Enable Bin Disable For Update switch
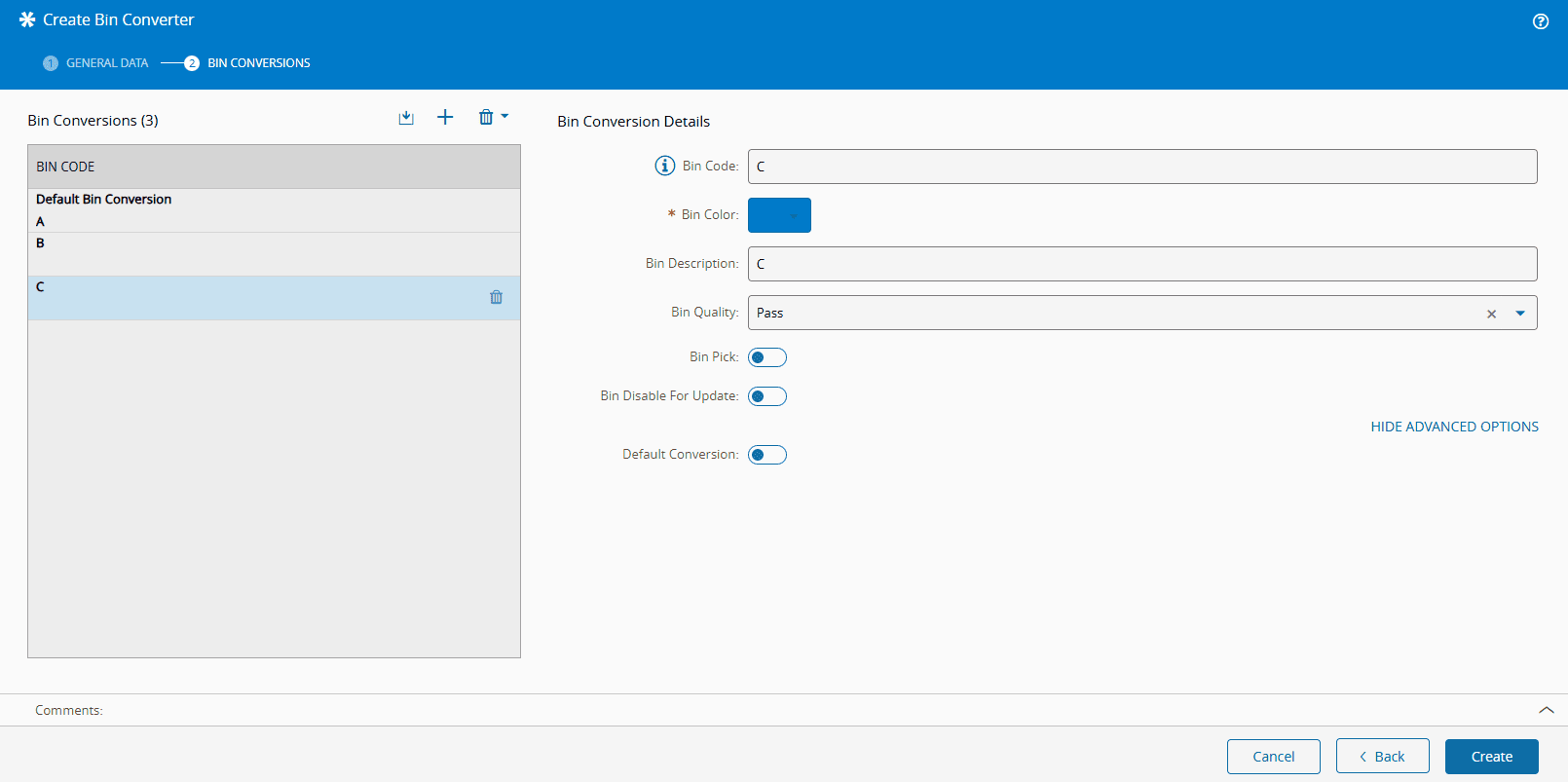The height and width of the screenshot is (782, 1568). [x=766, y=396]
